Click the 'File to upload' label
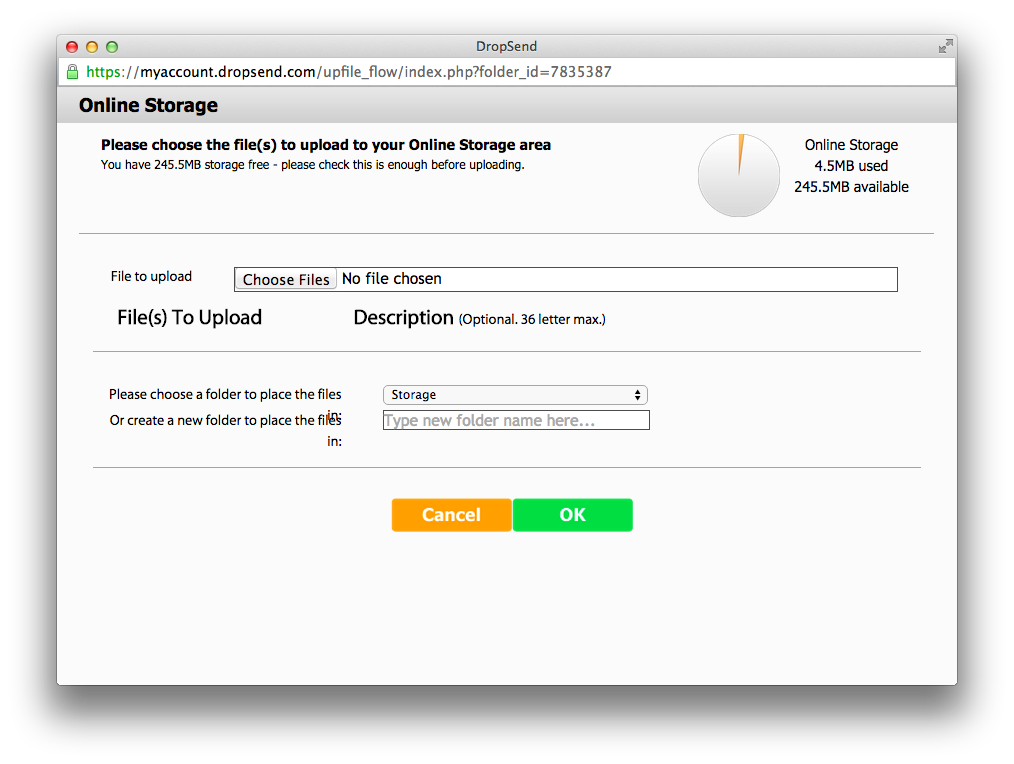1014x764 pixels. [x=151, y=276]
